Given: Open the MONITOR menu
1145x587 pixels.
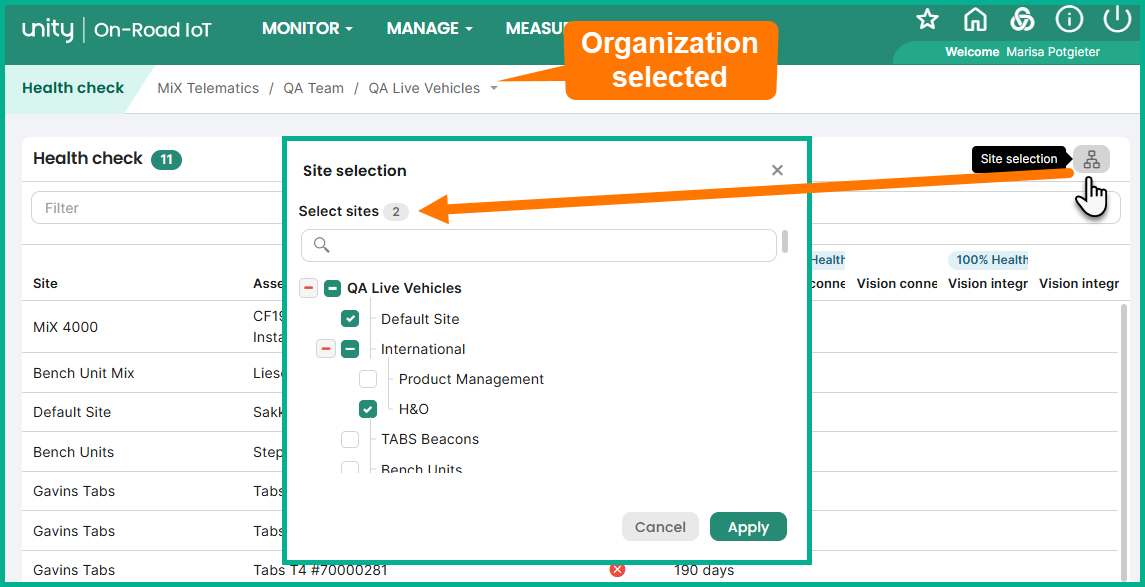Looking at the screenshot, I should click(x=307, y=28).
